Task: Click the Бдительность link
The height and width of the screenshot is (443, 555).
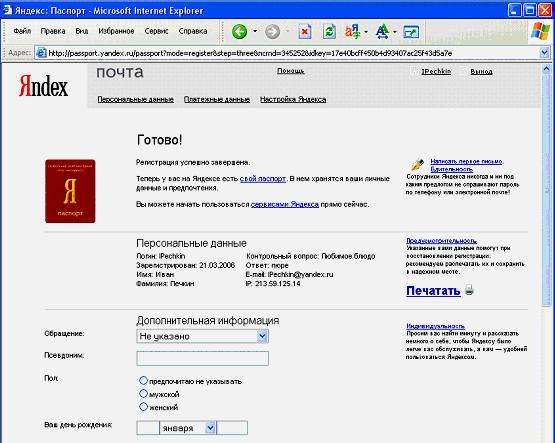Action: click(x=452, y=169)
